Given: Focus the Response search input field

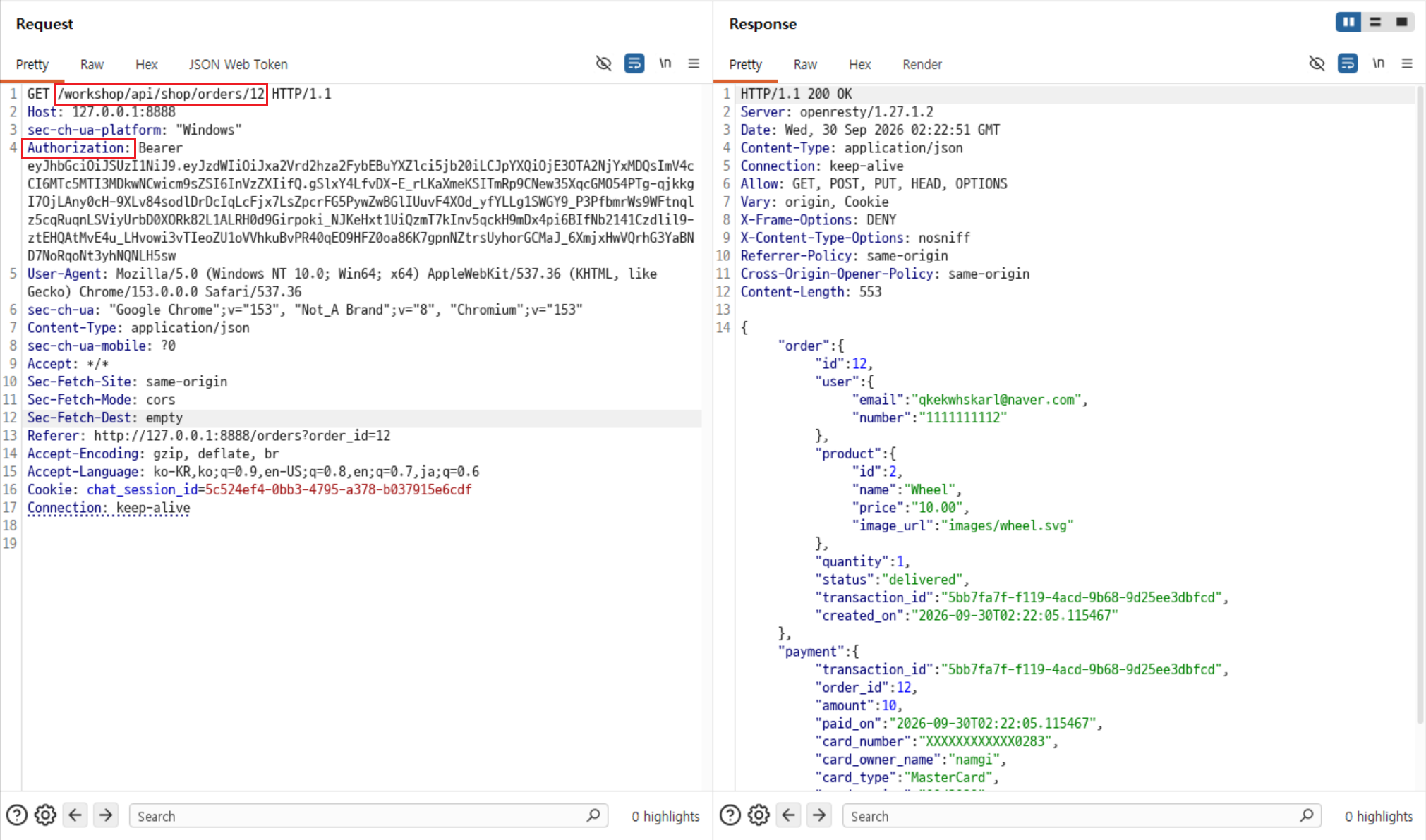Looking at the screenshot, I should click(1082, 816).
